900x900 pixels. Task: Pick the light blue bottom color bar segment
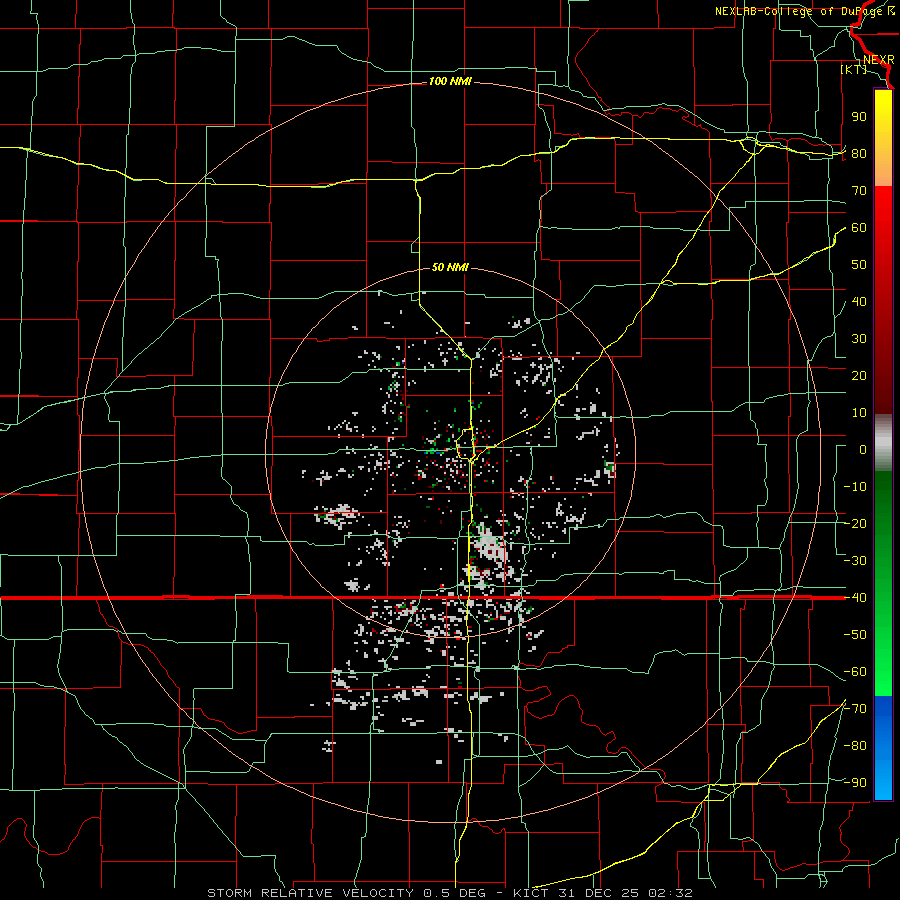click(x=883, y=778)
